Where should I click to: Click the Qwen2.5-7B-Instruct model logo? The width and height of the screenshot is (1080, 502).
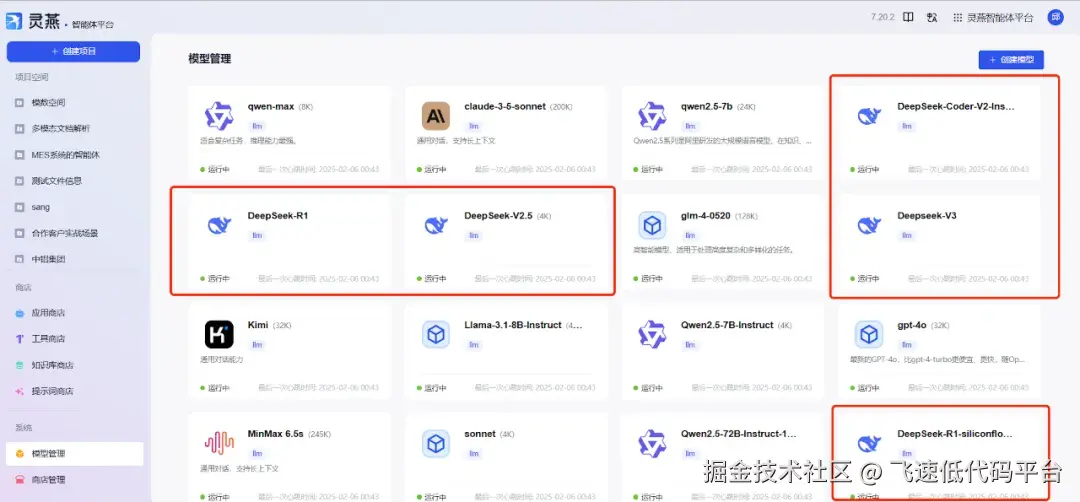tap(652, 335)
